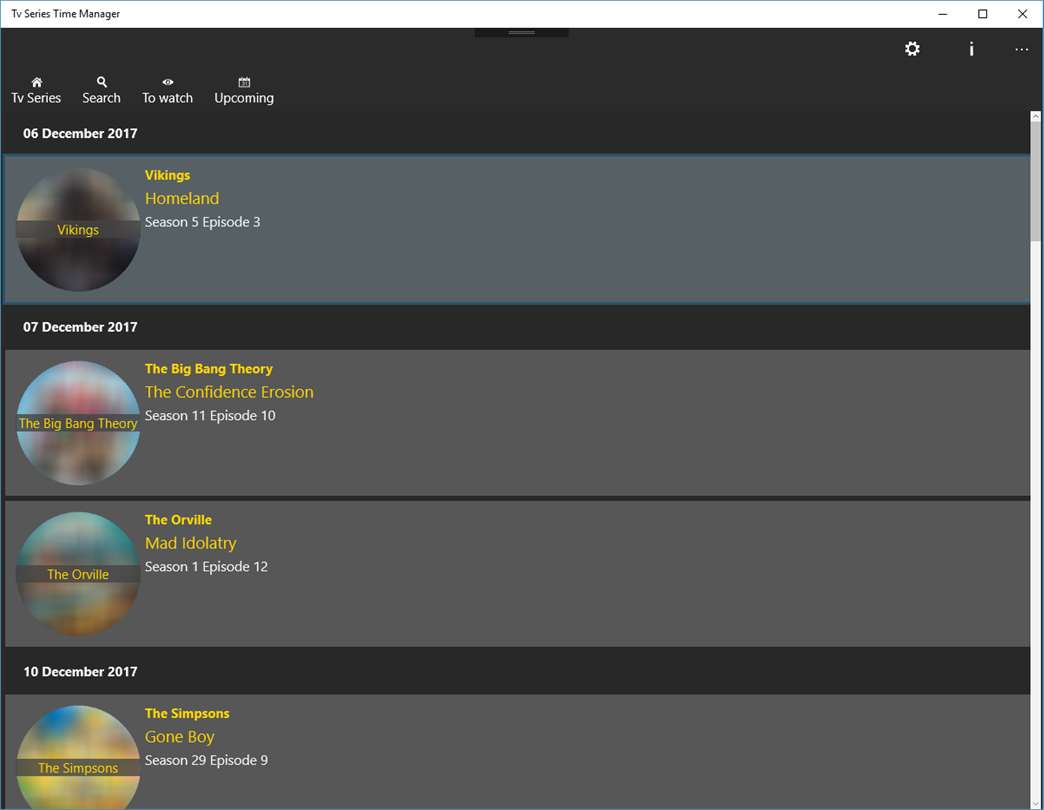
Task: Maximize the Tv Series Time Manager window
Action: (x=982, y=14)
